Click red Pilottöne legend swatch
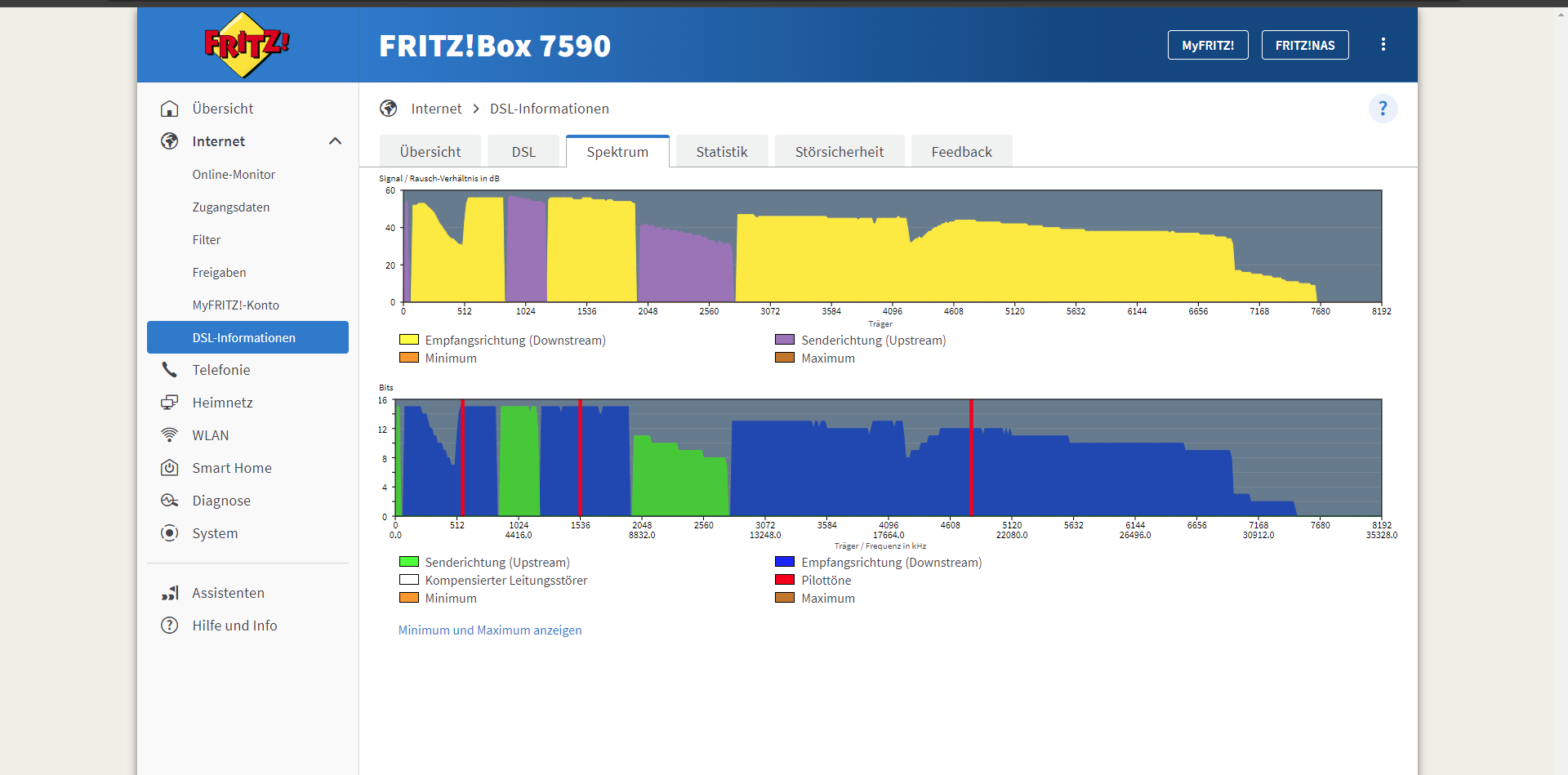 785,580
